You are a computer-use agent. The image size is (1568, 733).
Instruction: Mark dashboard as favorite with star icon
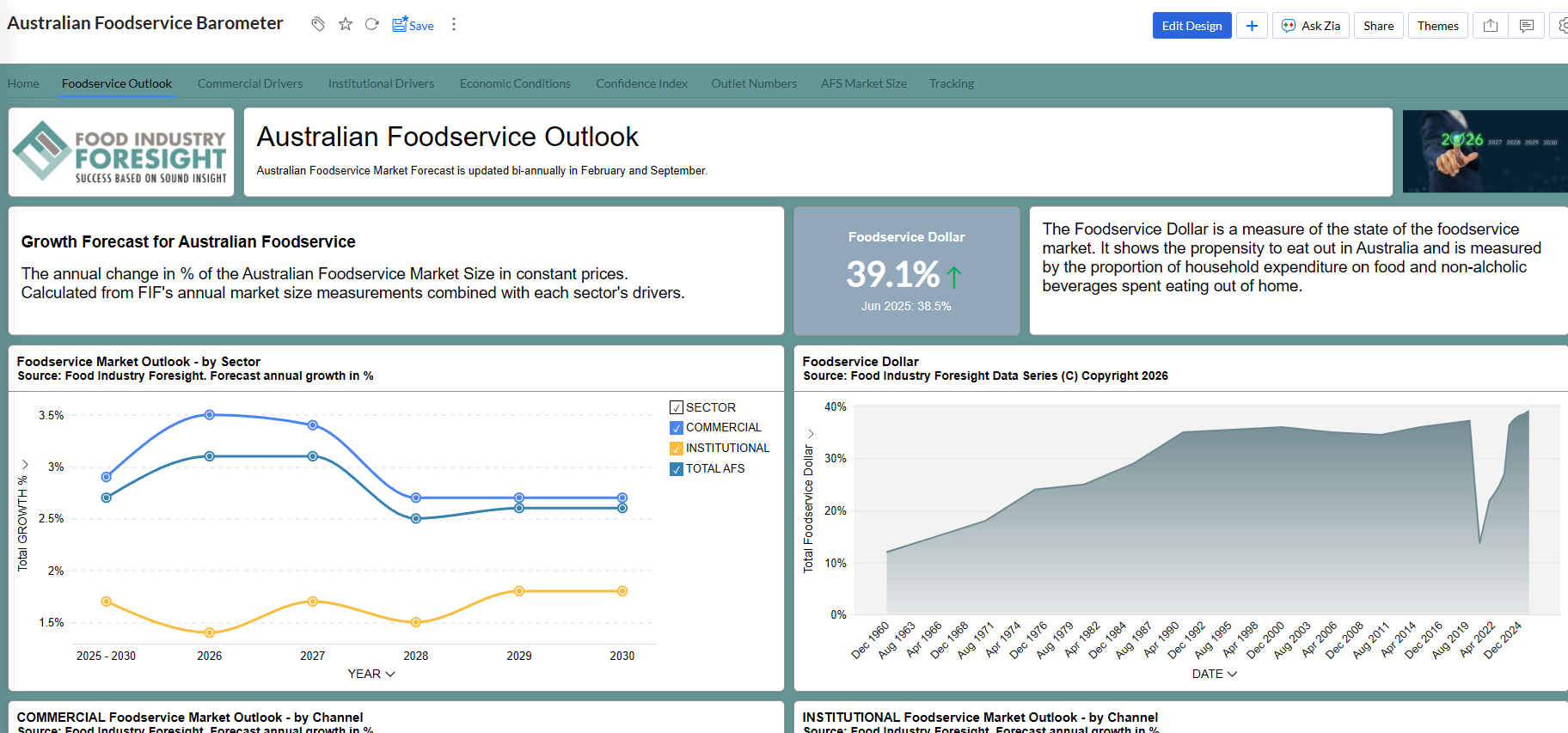pyautogui.click(x=346, y=24)
